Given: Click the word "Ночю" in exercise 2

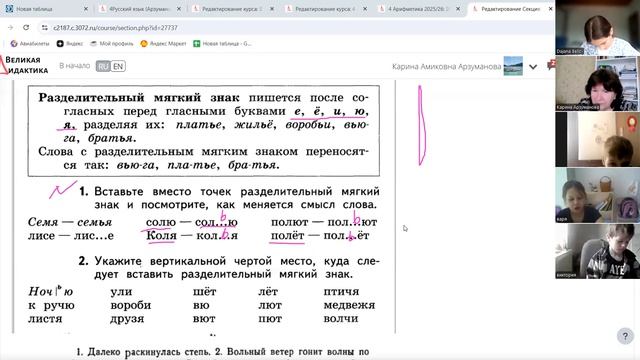Looking at the screenshot, I should point(51,291).
